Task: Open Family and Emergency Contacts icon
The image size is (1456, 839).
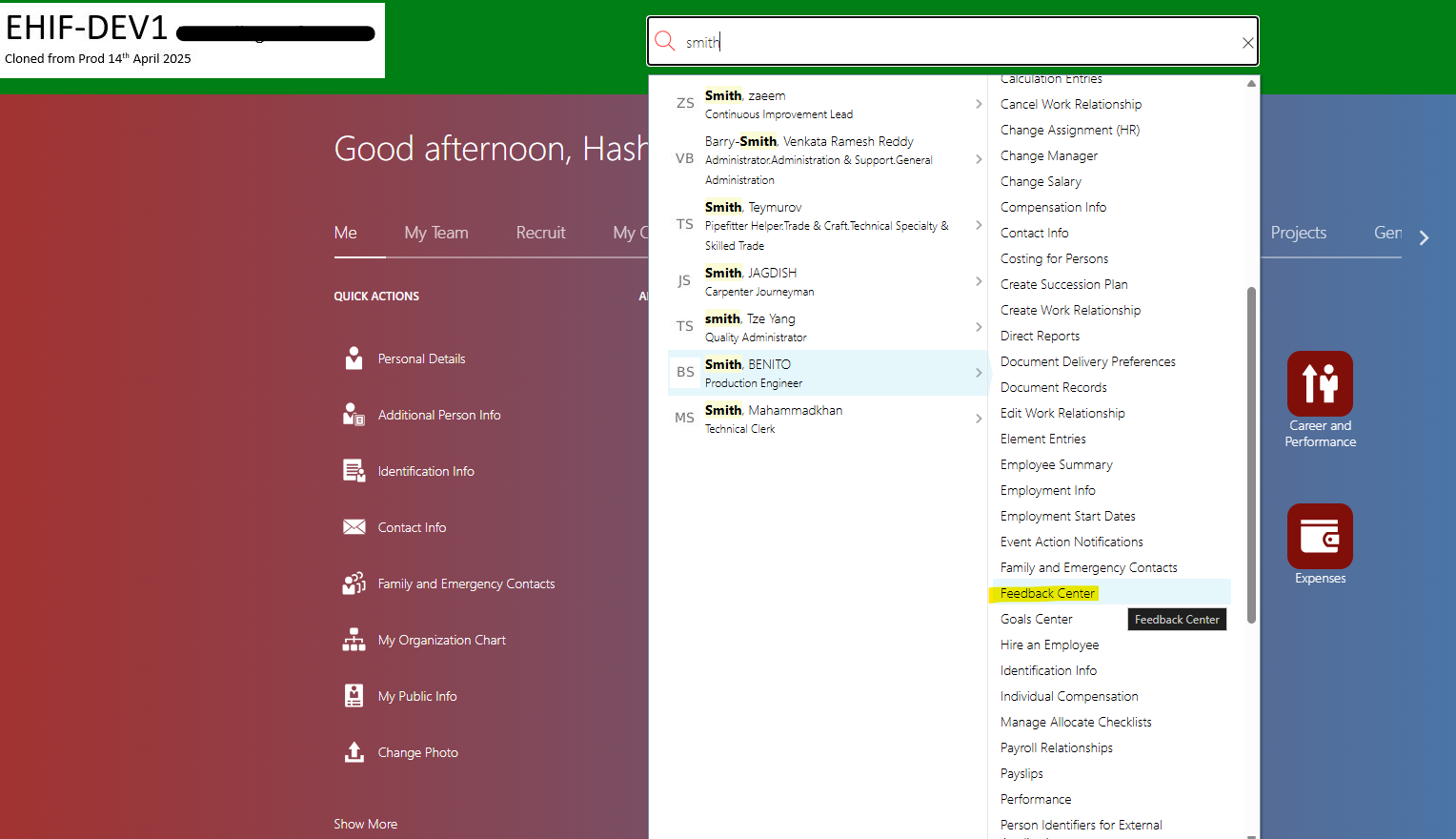Action: click(x=354, y=583)
